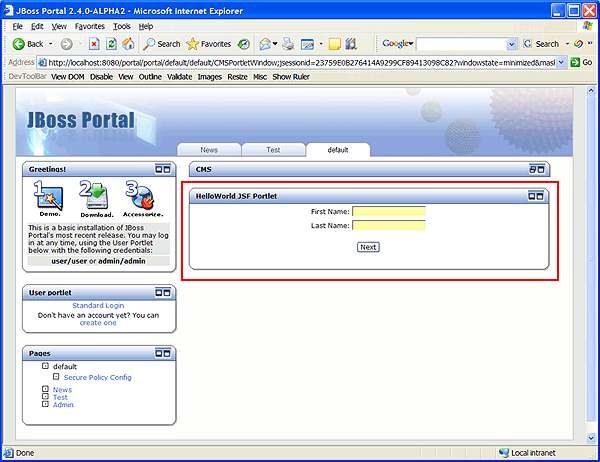Click the Stop loading icon

click(x=94, y=44)
